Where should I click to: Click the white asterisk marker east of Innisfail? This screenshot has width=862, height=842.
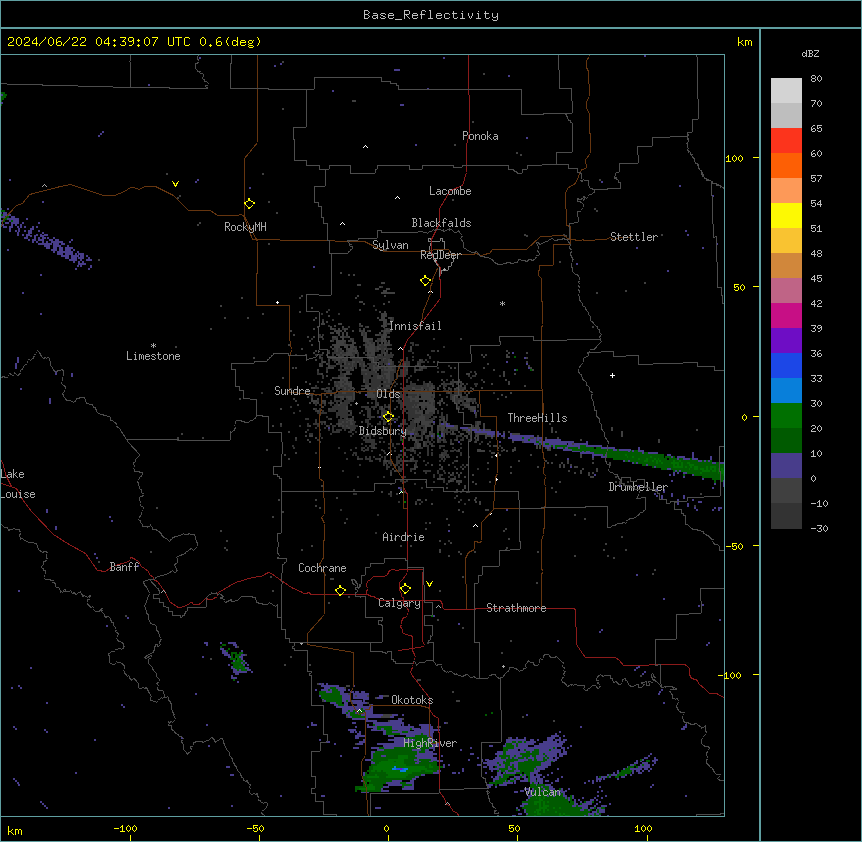(x=502, y=303)
